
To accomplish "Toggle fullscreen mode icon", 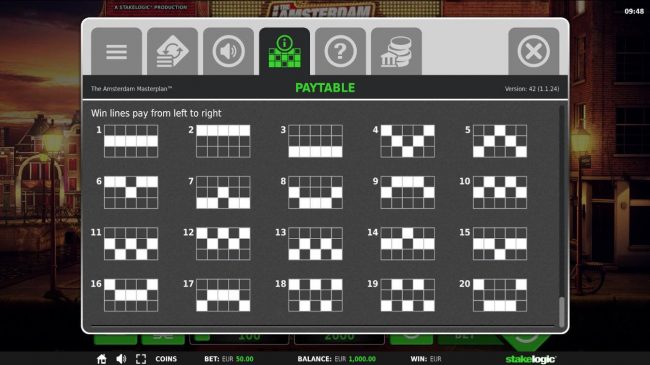I will click(x=141, y=359).
